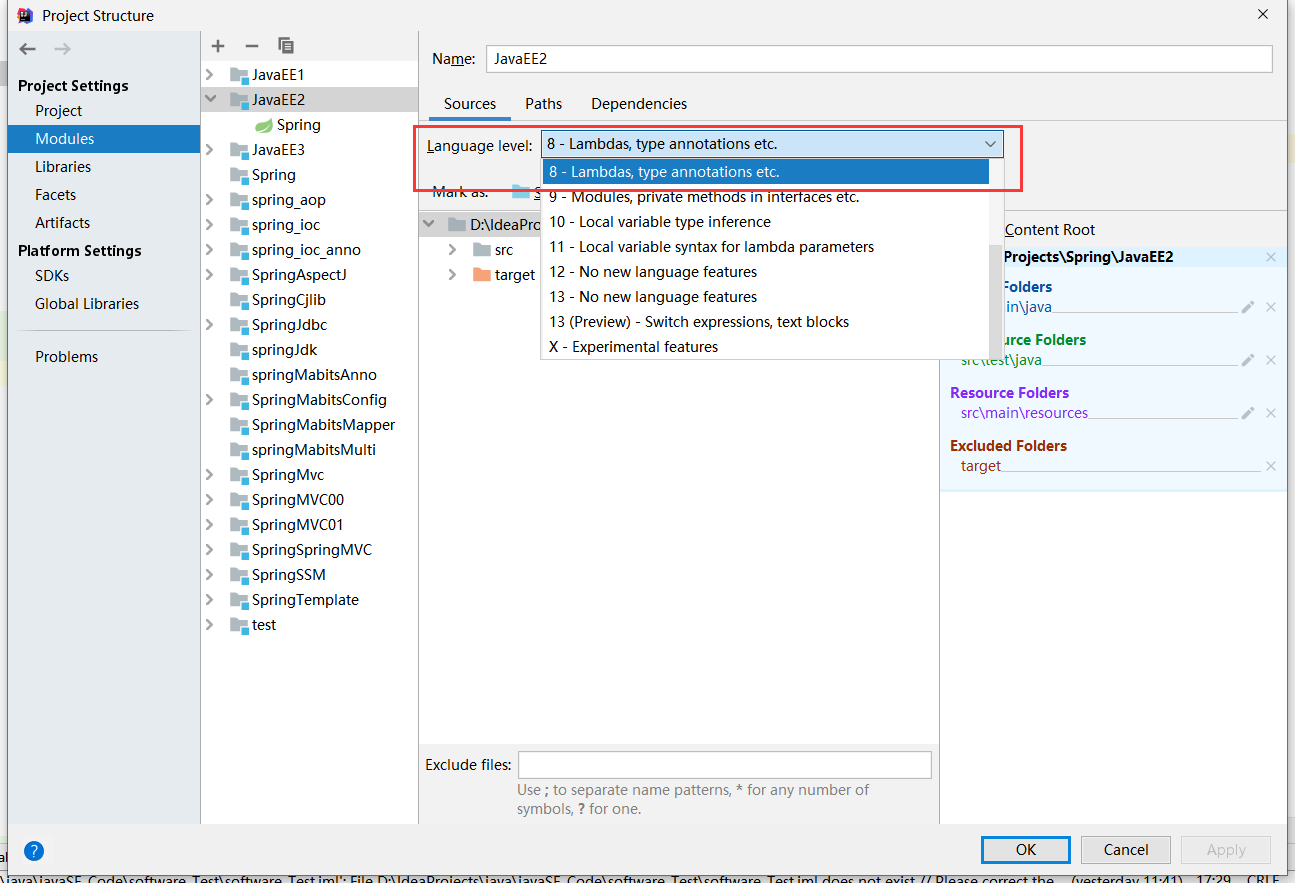The height and width of the screenshot is (883, 1295).
Task: Remove src\main\resources resource folder
Action: coord(1271,413)
